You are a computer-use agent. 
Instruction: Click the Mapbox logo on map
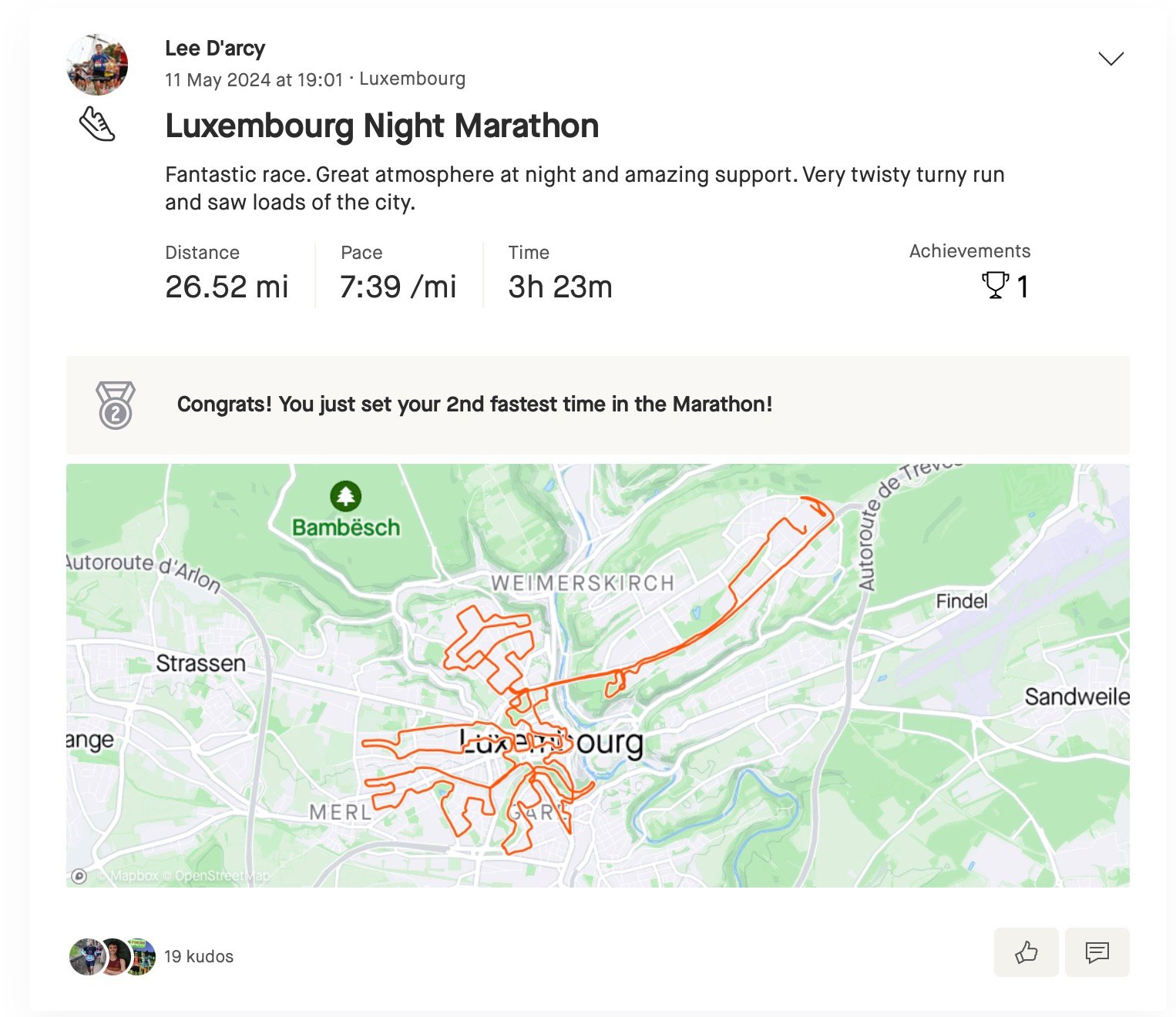(79, 876)
